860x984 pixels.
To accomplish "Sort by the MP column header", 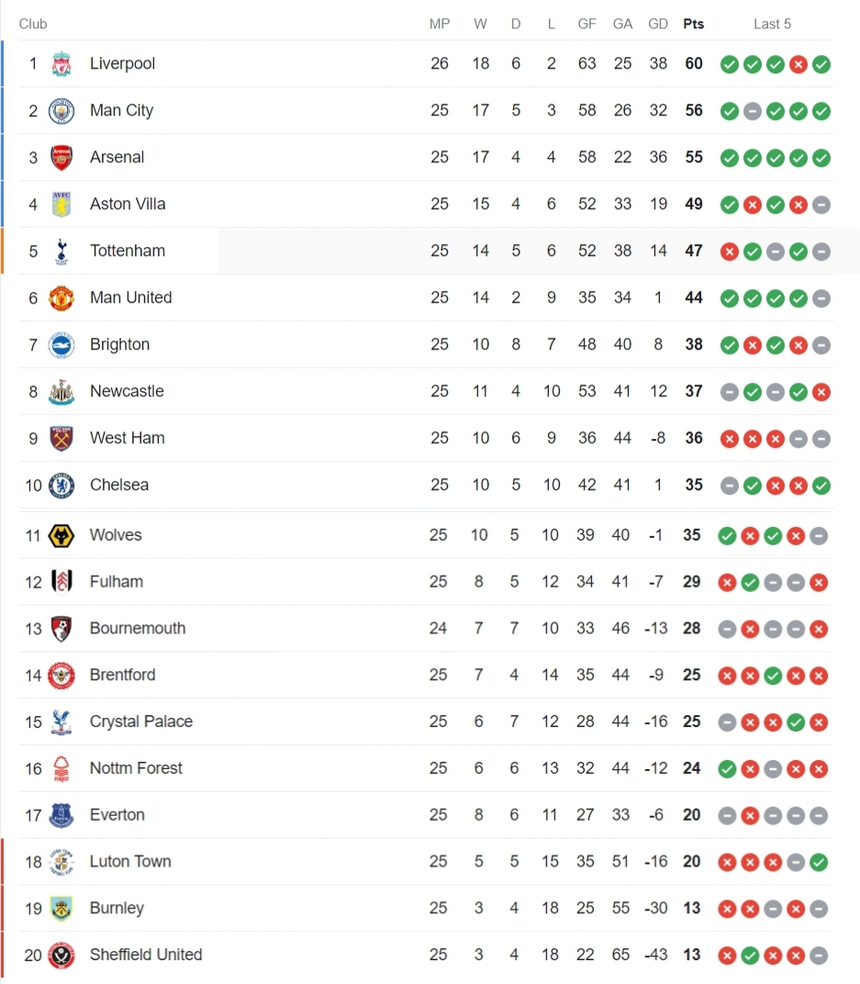I will (x=439, y=23).
